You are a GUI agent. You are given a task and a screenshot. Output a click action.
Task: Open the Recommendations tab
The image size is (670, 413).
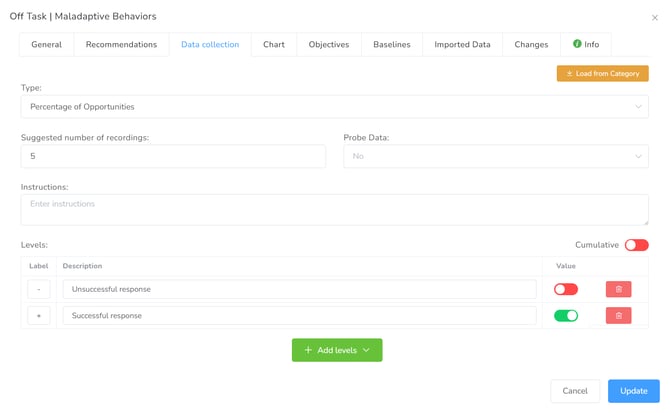tap(121, 44)
